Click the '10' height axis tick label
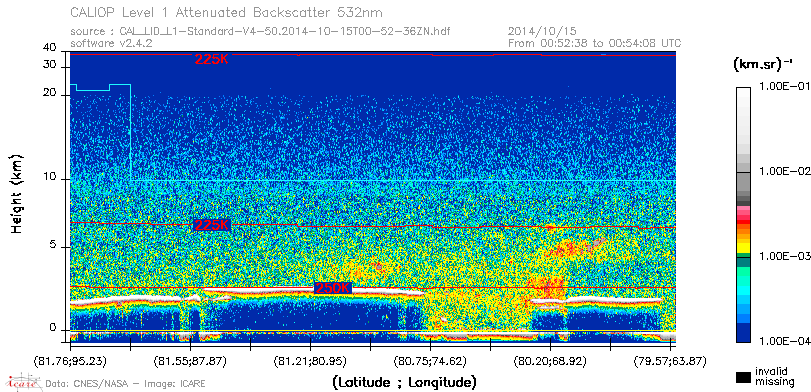The width and height of the screenshot is (811, 392). pos(50,176)
